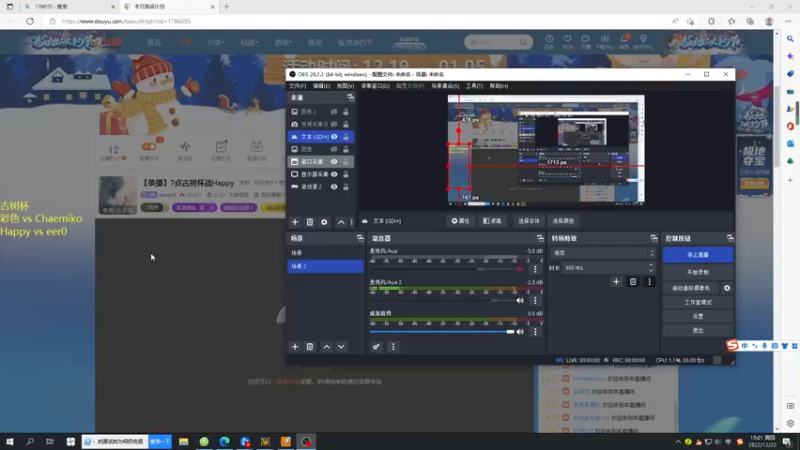This screenshot has height=450, width=800.
Task: Adjust 桌面音频 volume slider
Action: pos(442,332)
